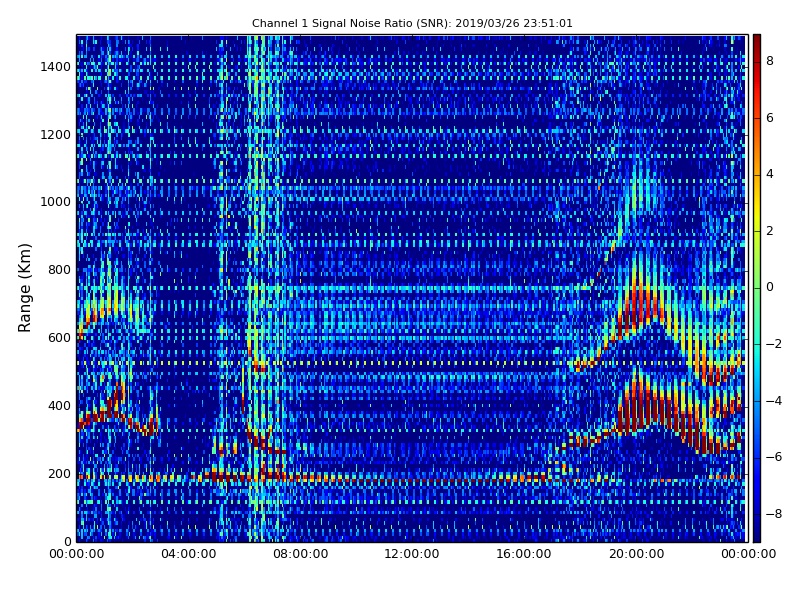Select the 08:00:00 time axis label
This screenshot has height=600, width=800.
[301, 554]
